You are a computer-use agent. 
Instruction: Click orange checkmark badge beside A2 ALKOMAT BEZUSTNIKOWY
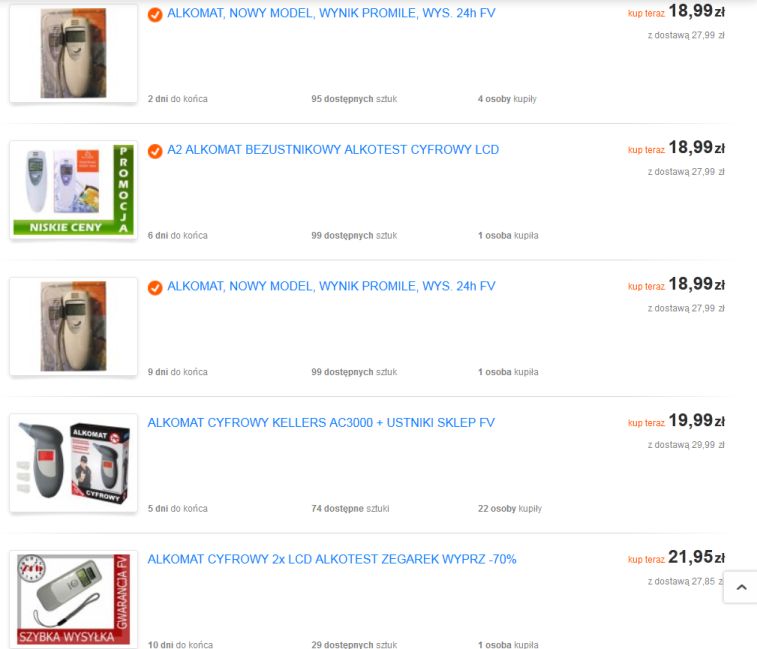point(155,151)
